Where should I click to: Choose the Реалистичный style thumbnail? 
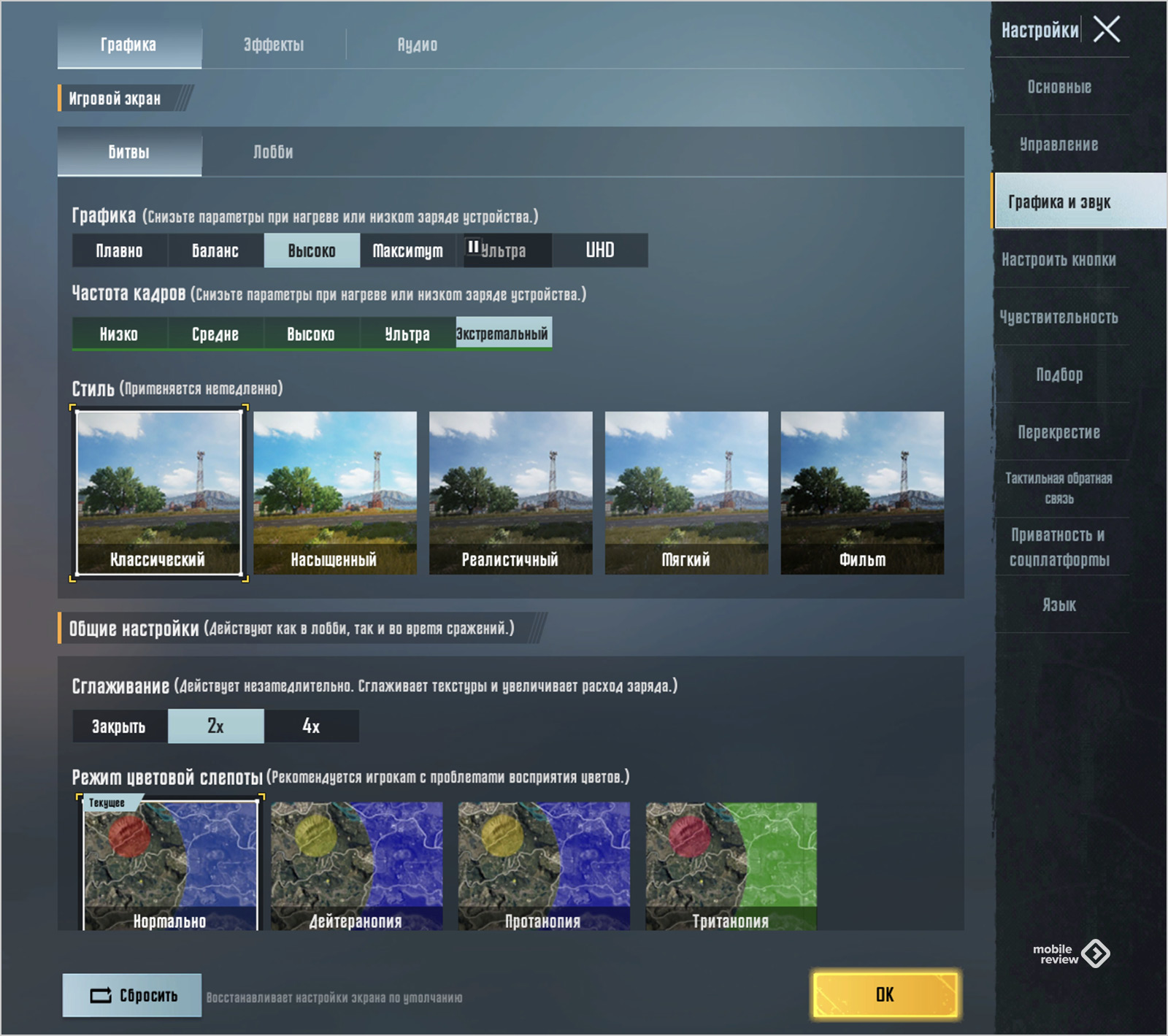(x=511, y=493)
